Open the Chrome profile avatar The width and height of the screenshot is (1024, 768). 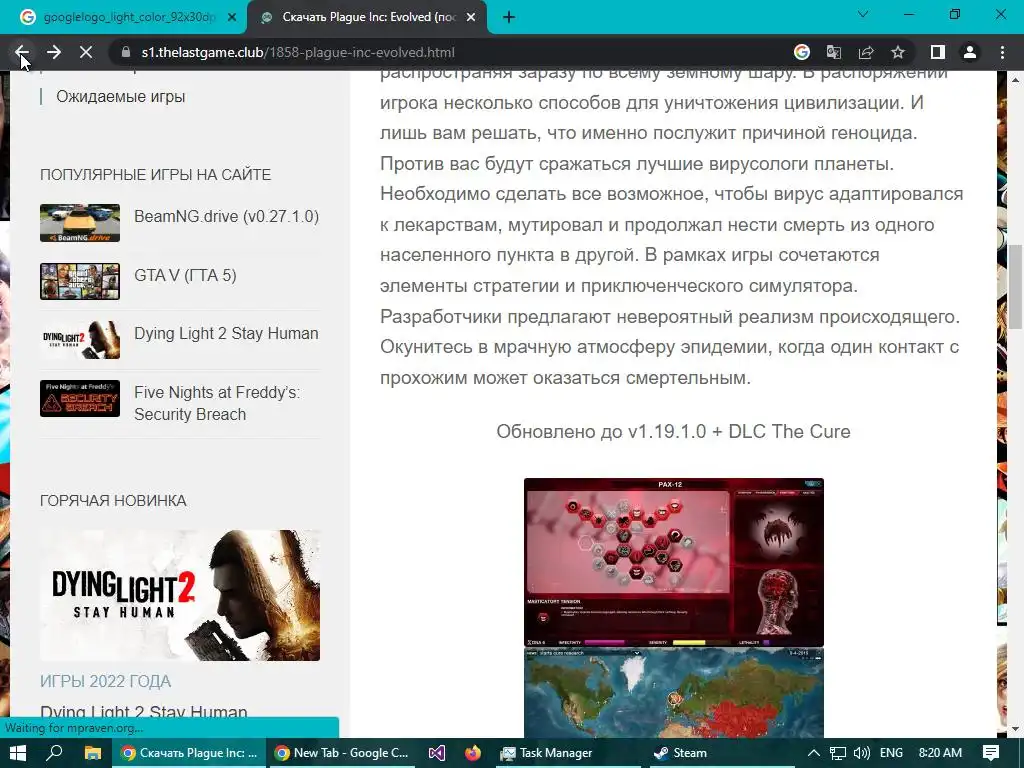click(x=970, y=52)
